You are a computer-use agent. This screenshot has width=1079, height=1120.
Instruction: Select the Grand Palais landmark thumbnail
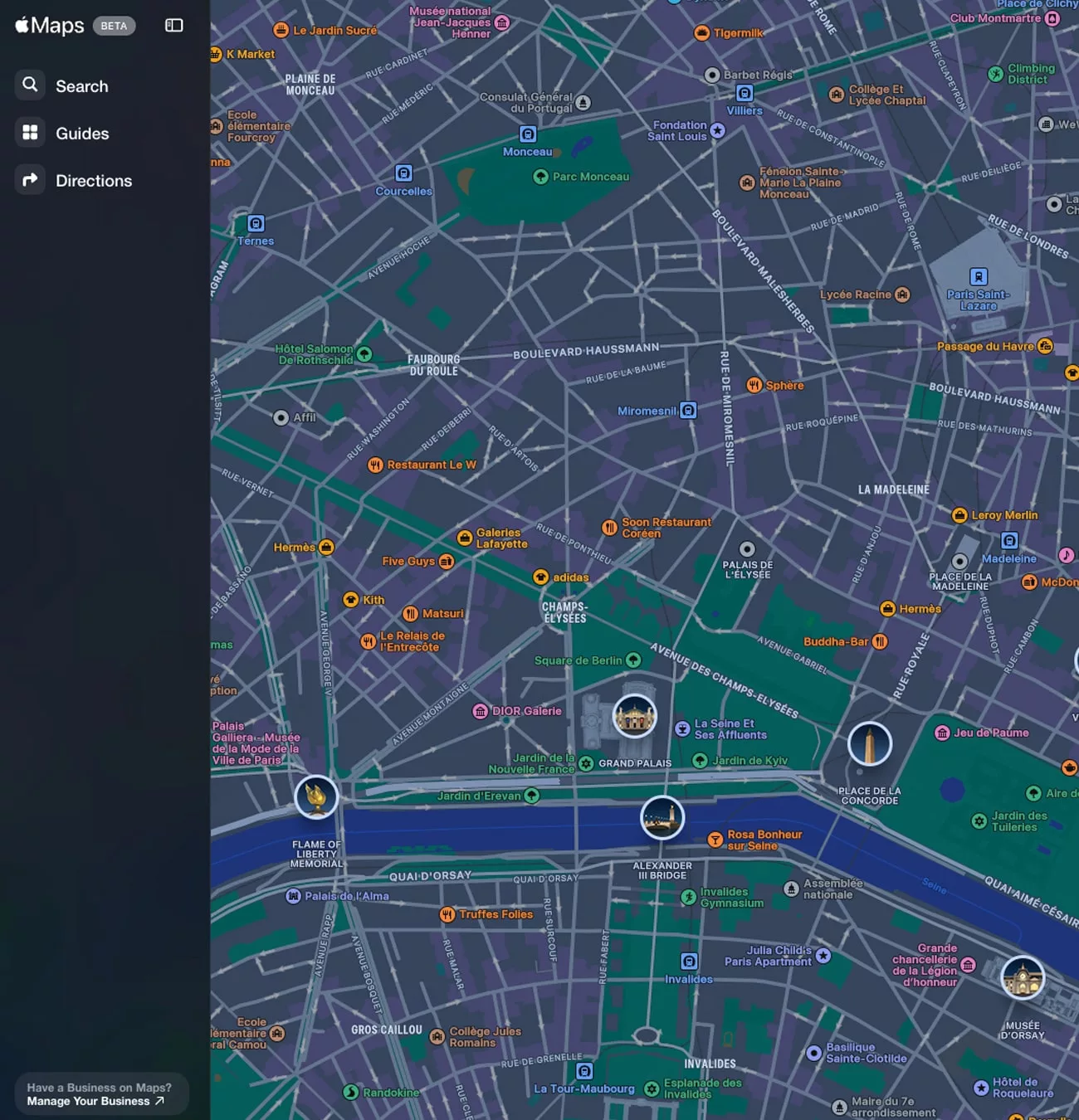click(635, 716)
